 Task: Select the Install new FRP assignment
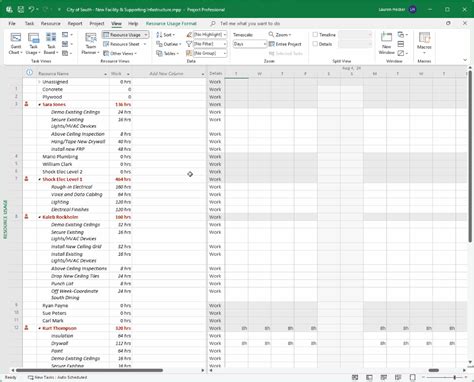coord(68,149)
